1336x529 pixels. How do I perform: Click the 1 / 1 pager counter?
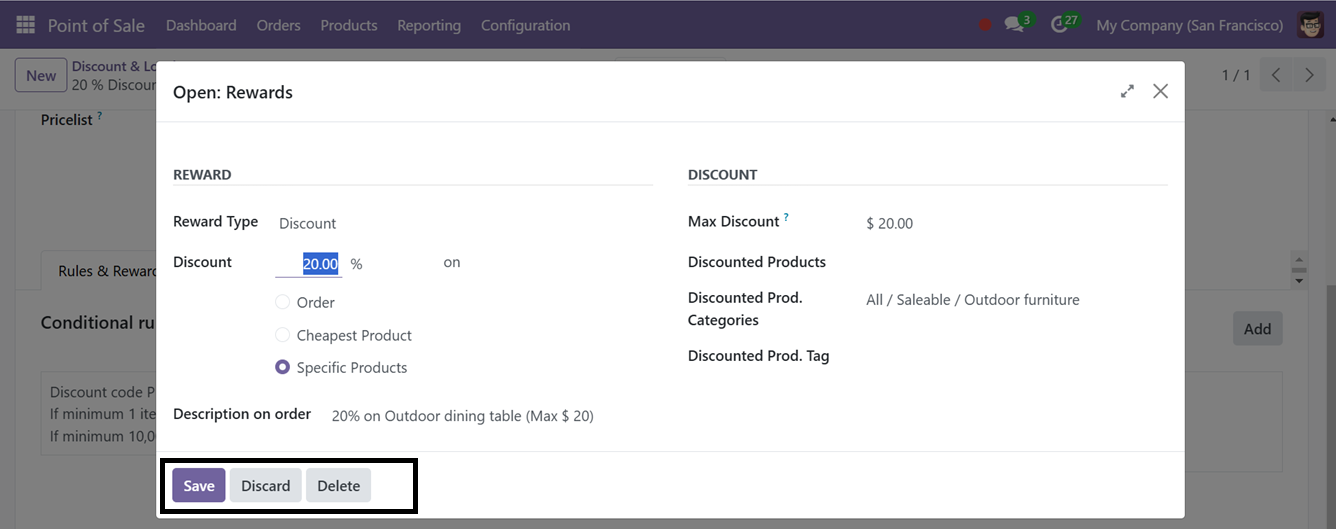coord(1236,75)
